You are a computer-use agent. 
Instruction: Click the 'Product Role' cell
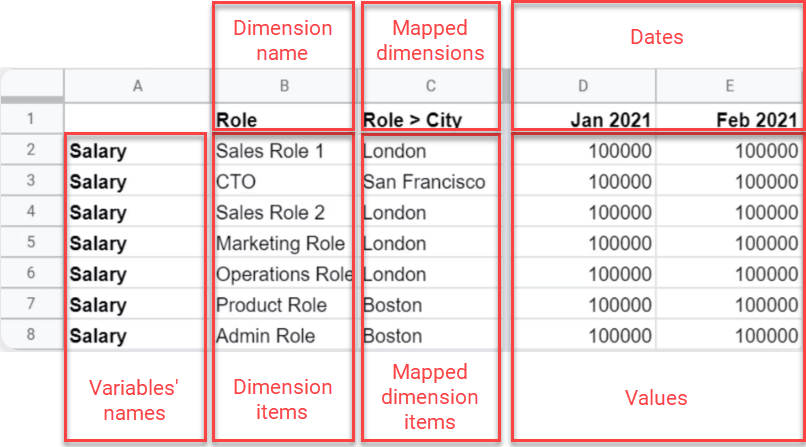[284, 305]
